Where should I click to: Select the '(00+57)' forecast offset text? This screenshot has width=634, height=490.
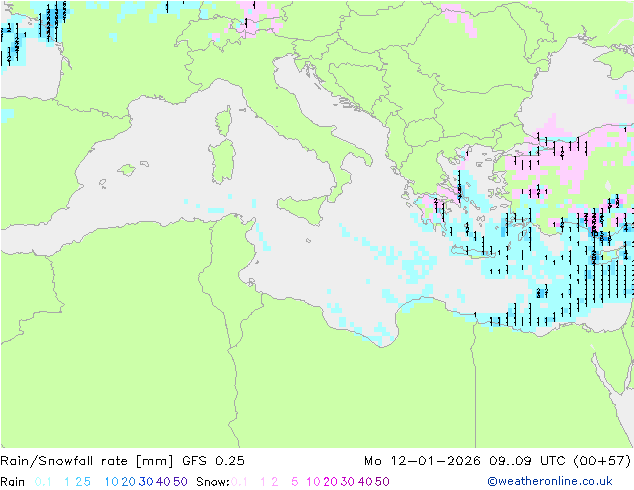602,461
